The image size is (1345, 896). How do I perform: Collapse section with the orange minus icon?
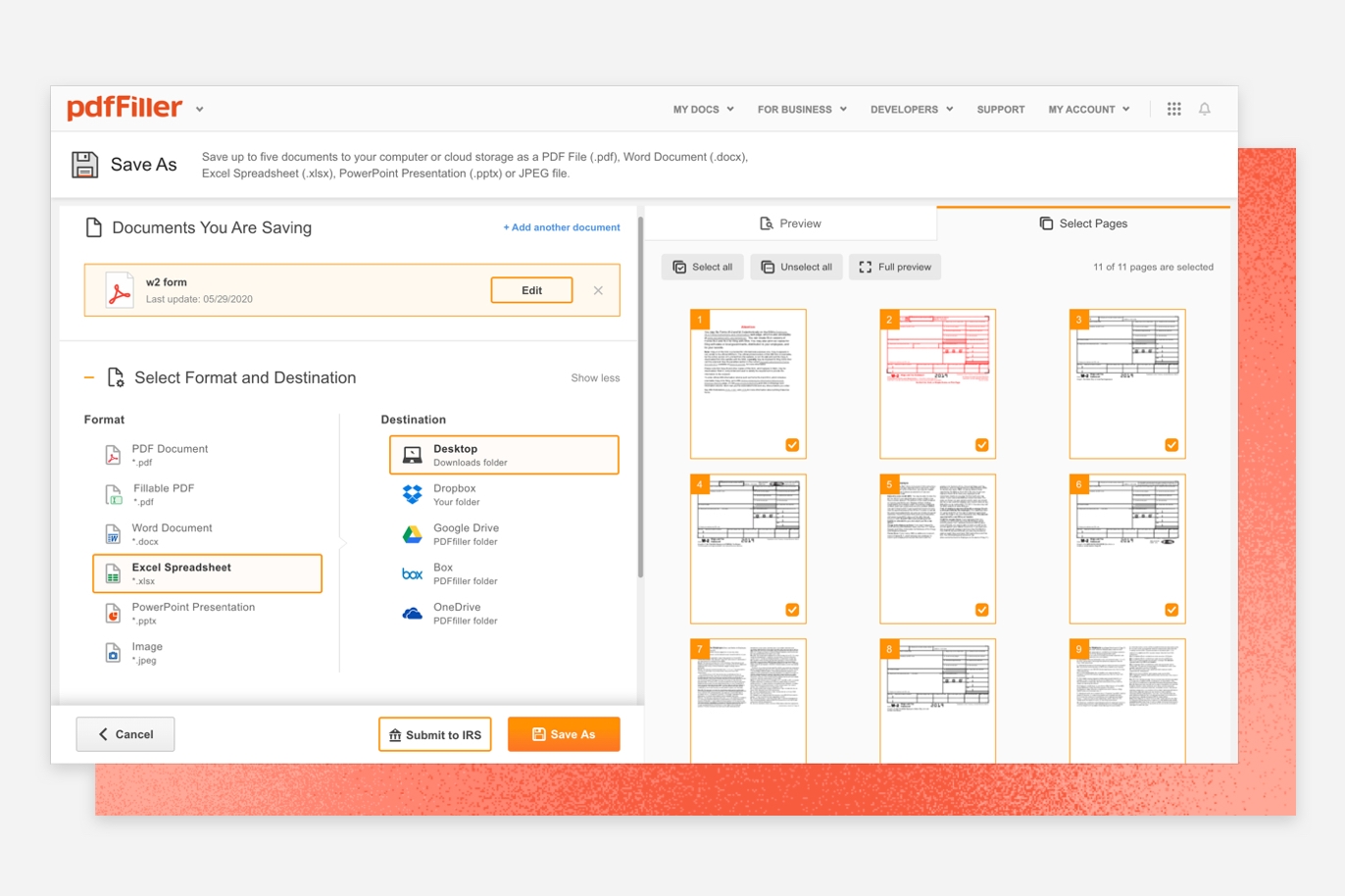pyautogui.click(x=89, y=377)
